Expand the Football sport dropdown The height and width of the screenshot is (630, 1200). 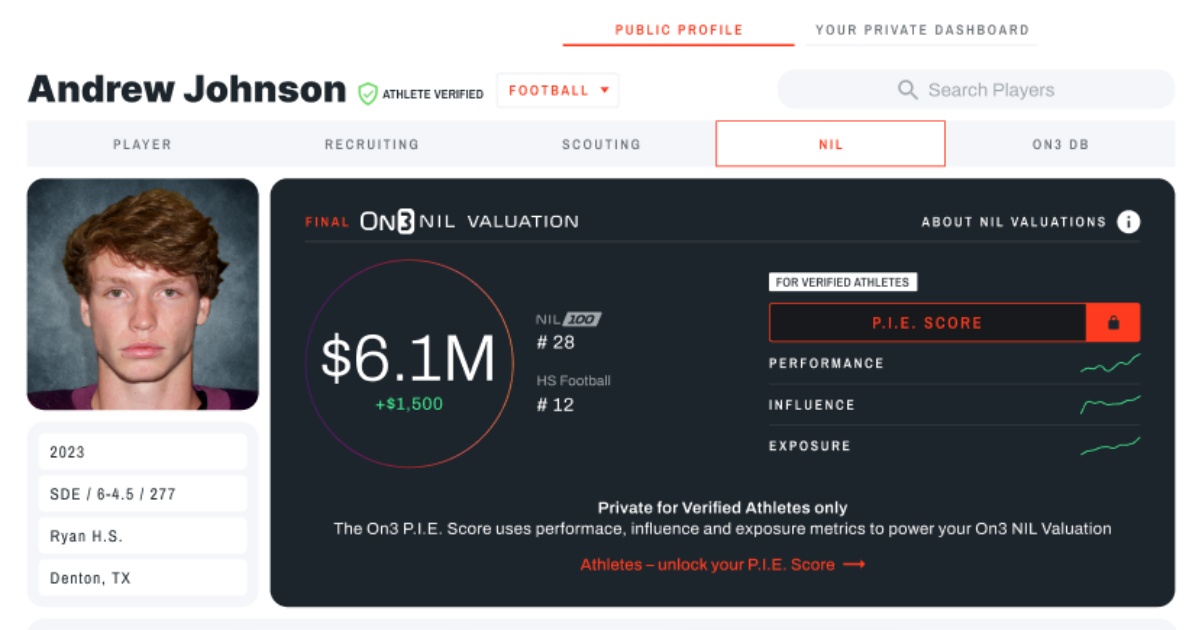(x=558, y=91)
